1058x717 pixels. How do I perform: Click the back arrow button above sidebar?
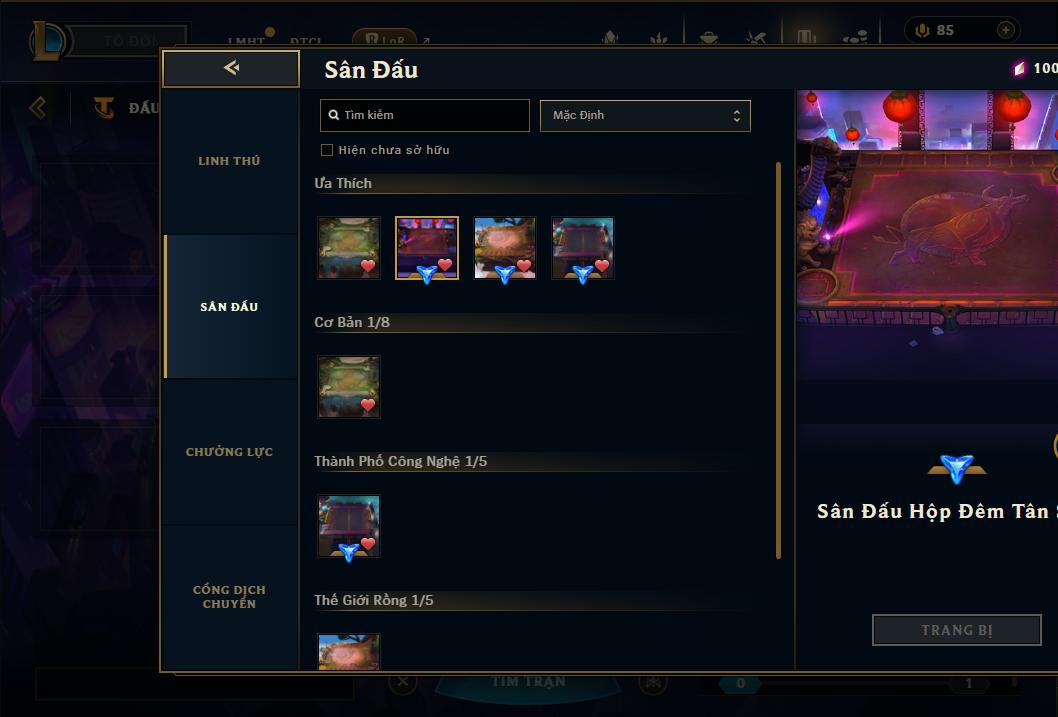231,68
